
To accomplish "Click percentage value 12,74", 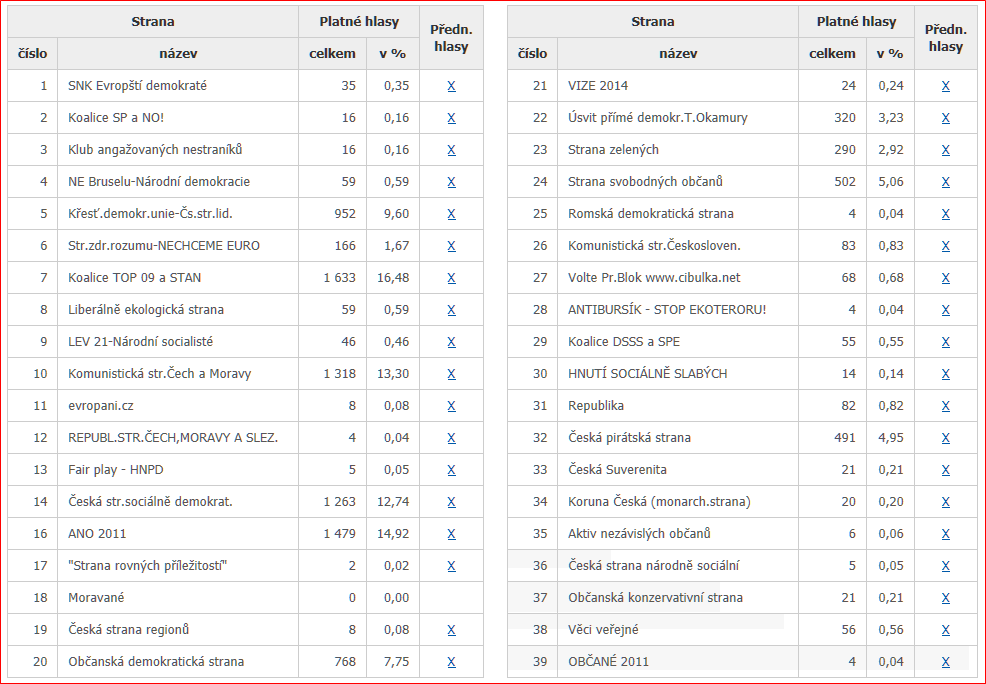I will pyautogui.click(x=393, y=502).
